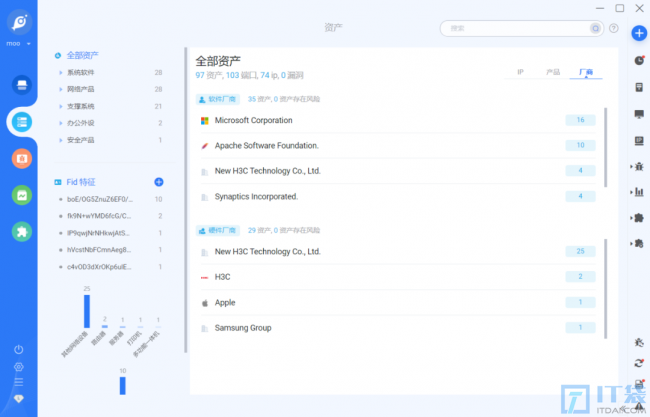
Task: Click the monitor icon in right toolbar
Action: click(x=639, y=114)
